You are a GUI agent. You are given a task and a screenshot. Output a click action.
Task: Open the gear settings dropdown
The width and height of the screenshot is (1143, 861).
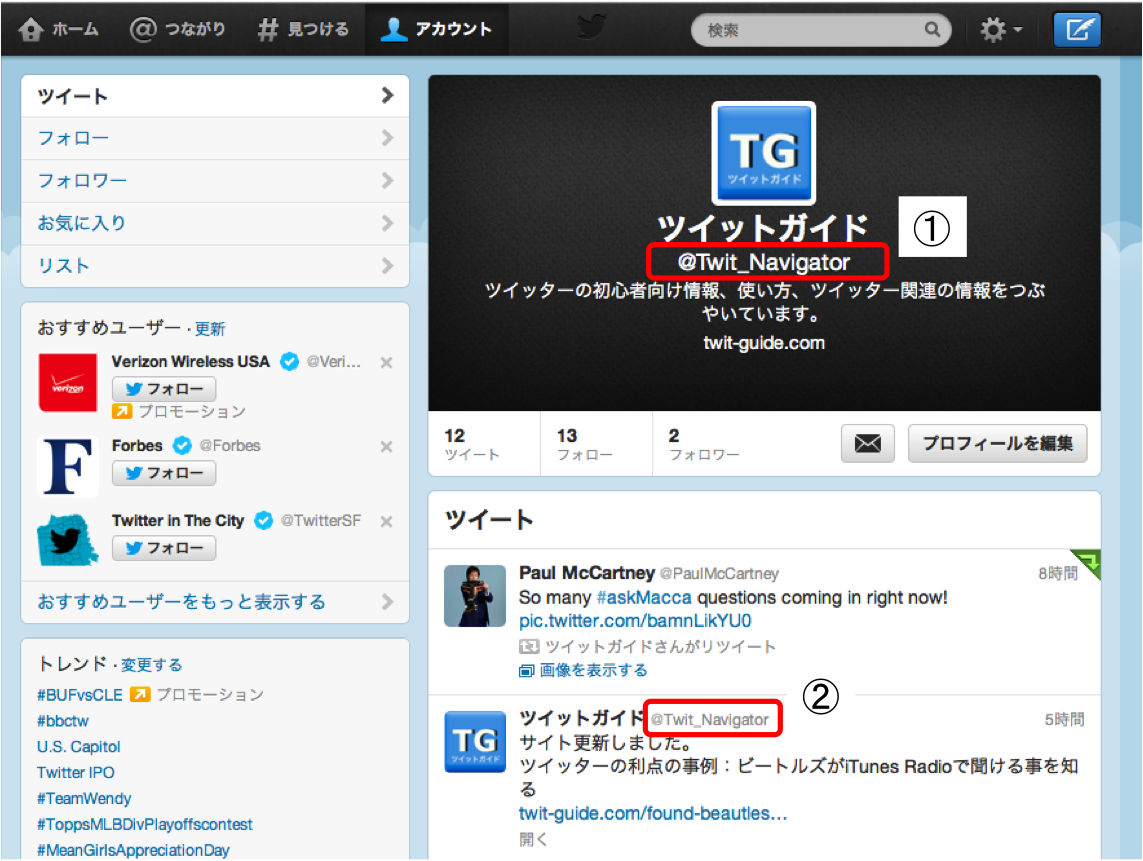[x=1000, y=30]
